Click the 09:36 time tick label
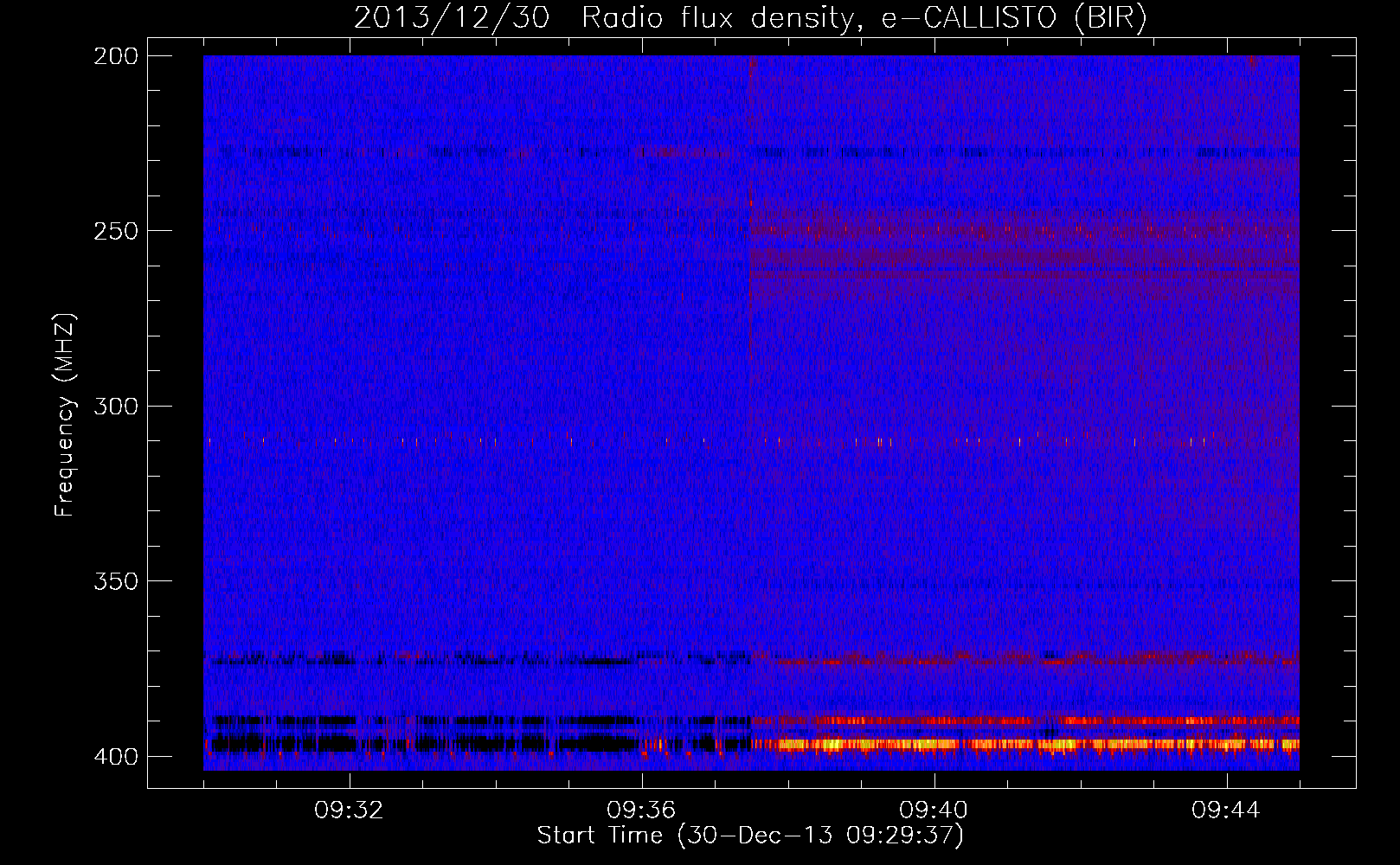Screen dimensions: 1400x865 click(641, 811)
